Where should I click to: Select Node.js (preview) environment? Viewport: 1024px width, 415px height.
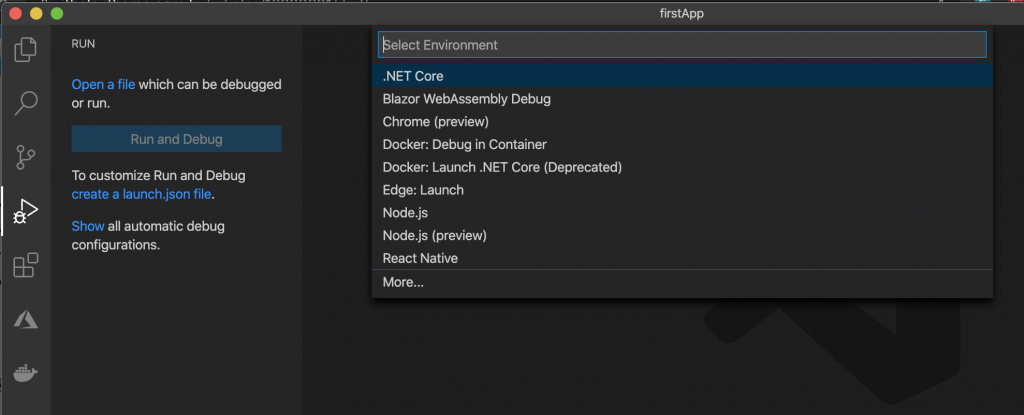434,236
